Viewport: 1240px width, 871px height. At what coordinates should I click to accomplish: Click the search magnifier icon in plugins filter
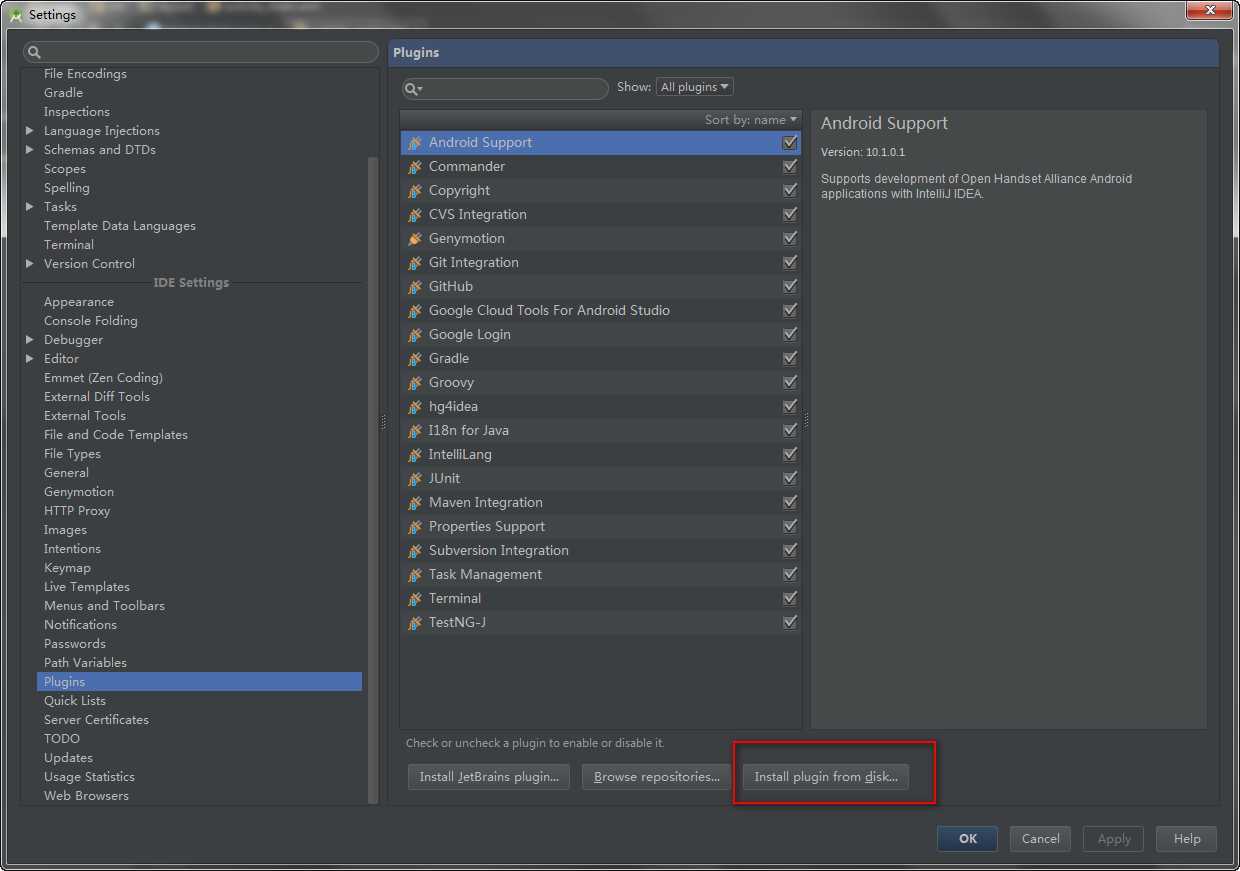413,89
